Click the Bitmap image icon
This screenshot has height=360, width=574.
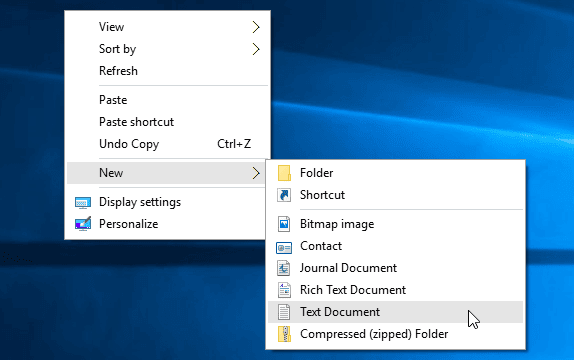tap(284, 224)
